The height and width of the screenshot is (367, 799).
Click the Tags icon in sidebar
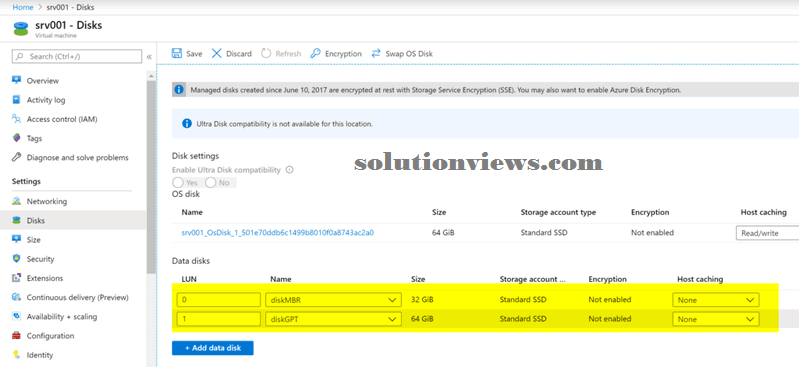(x=17, y=138)
